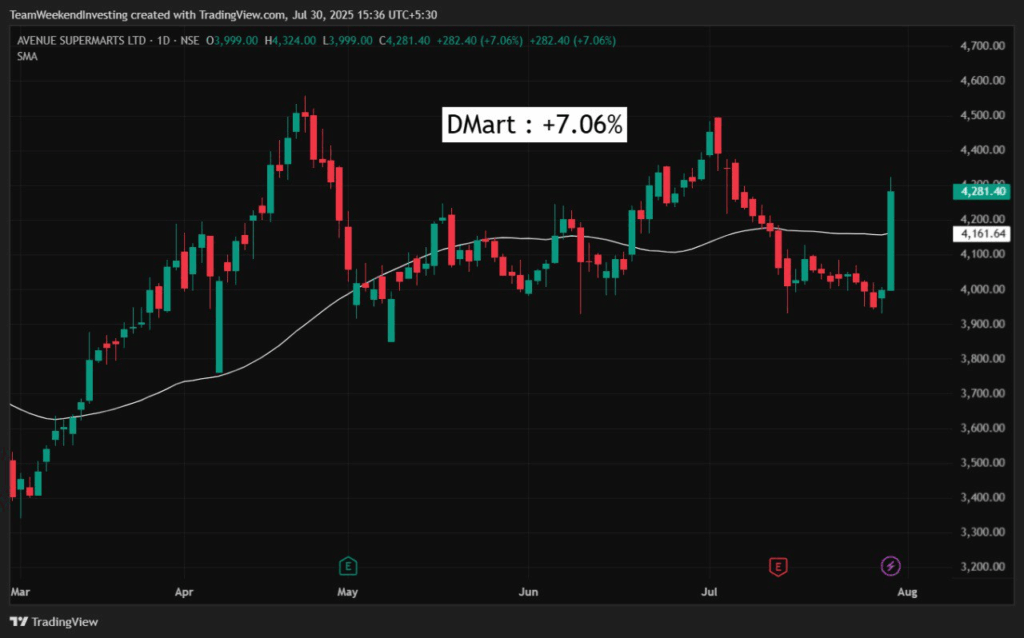Screen dimensions: 1024x638
Task: Click the TradingView logo at the bottom
Action: [x=54, y=622]
